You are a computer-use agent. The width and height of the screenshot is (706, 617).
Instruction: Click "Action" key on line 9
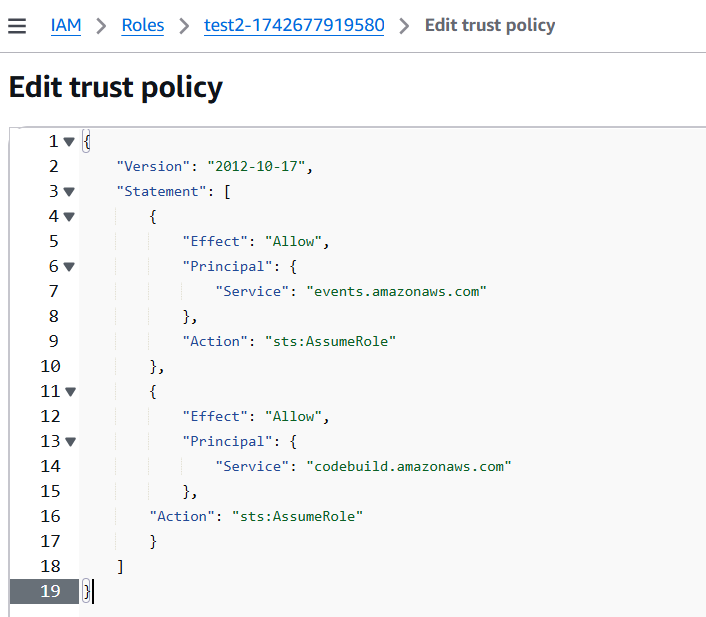215,341
